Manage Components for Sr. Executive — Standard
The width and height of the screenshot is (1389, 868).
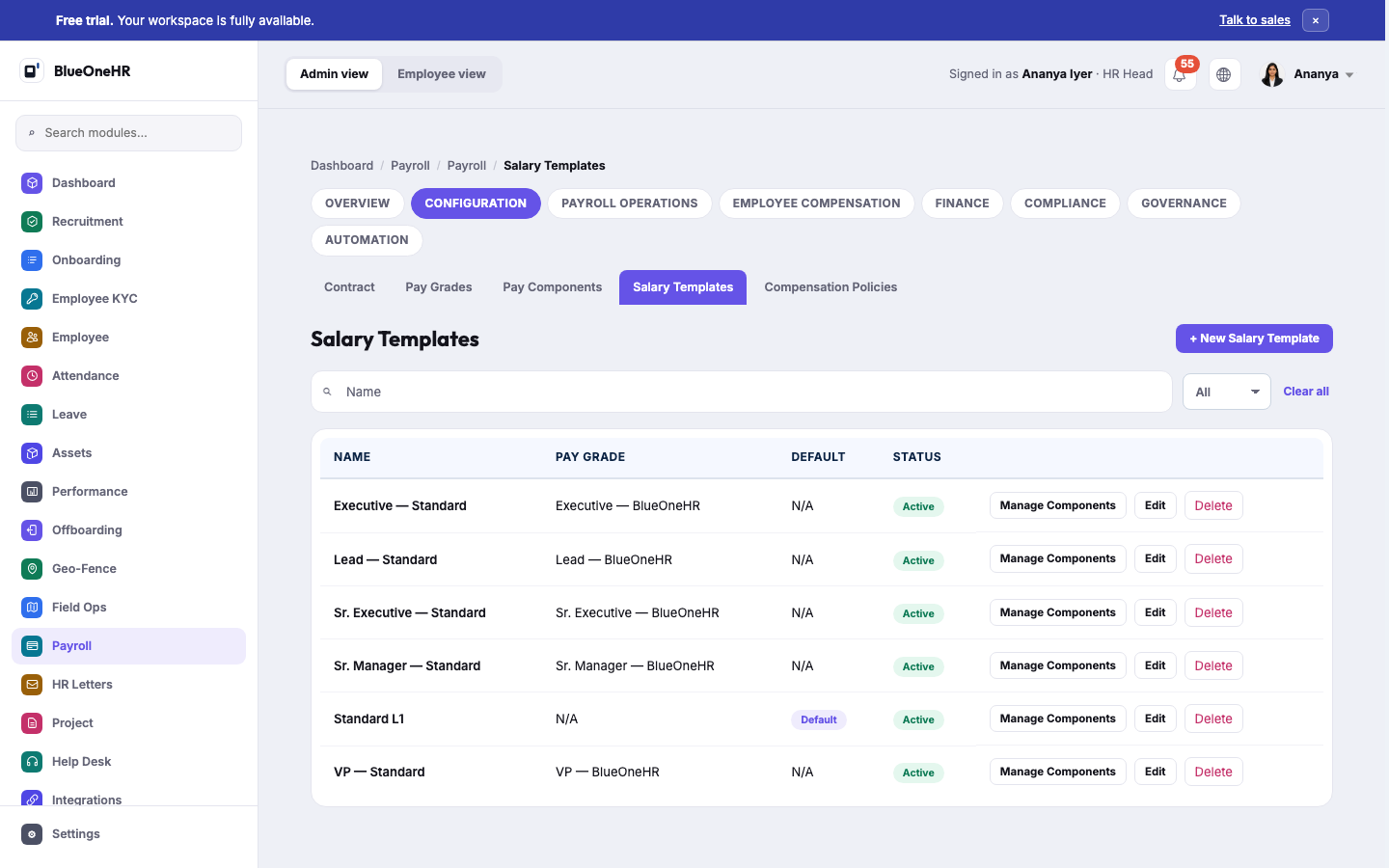(1057, 612)
